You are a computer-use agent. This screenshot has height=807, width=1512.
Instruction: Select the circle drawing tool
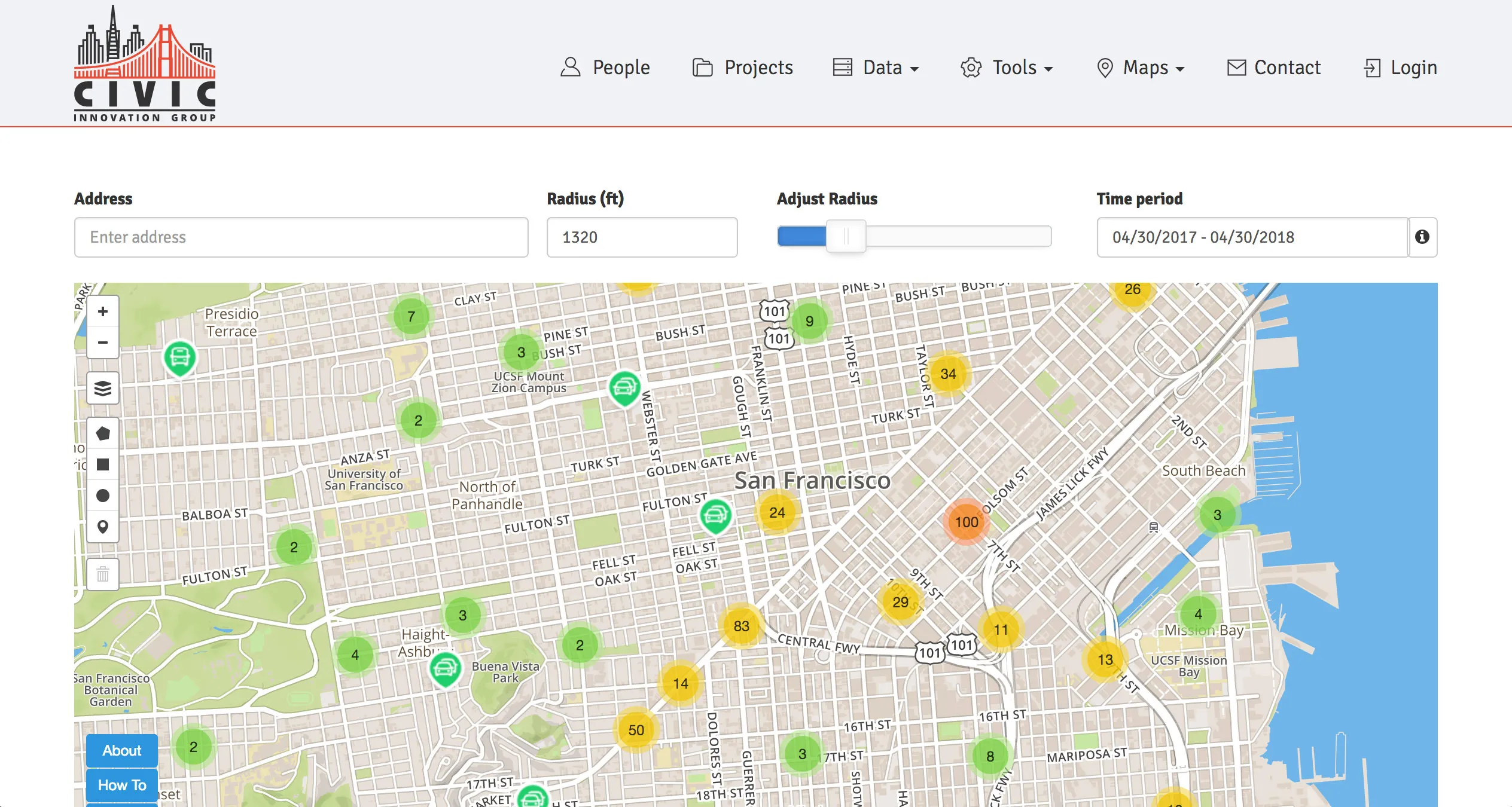(103, 495)
